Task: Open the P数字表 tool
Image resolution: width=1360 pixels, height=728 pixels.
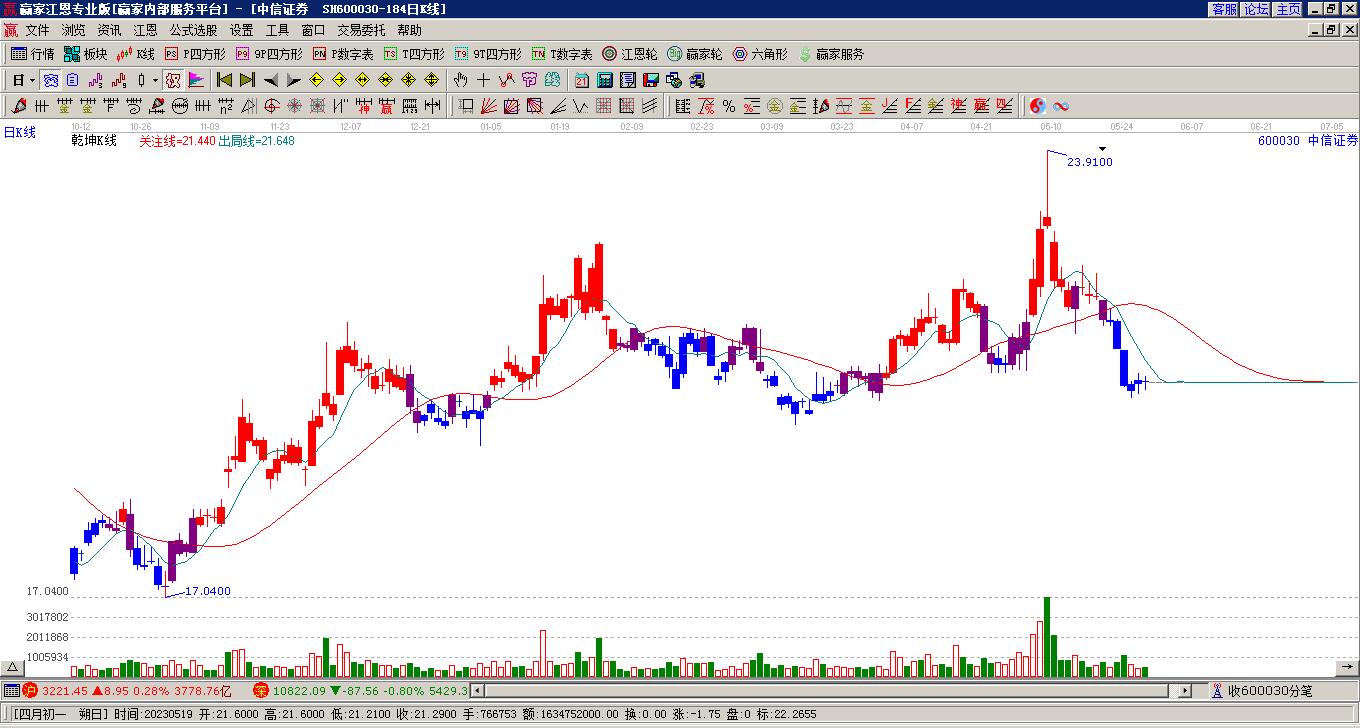Action: pos(343,54)
